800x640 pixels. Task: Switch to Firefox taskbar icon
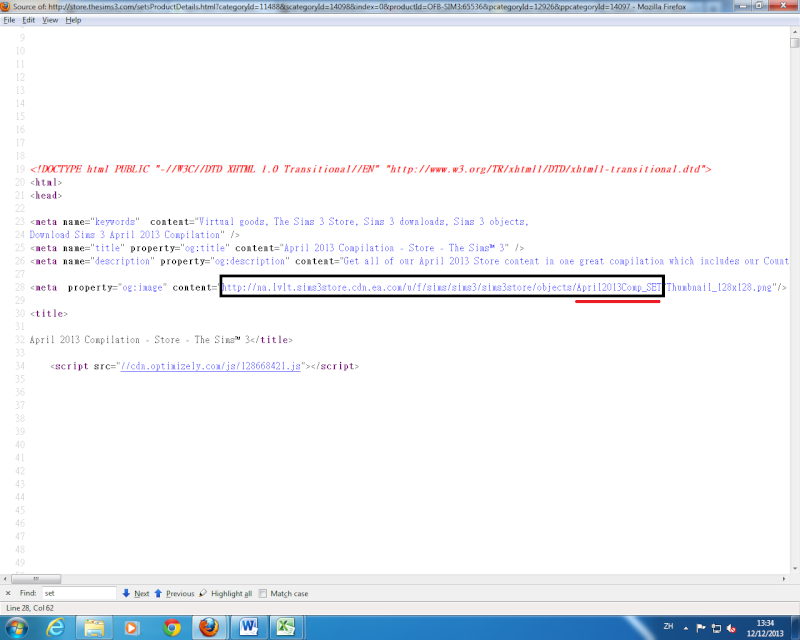(x=209, y=627)
